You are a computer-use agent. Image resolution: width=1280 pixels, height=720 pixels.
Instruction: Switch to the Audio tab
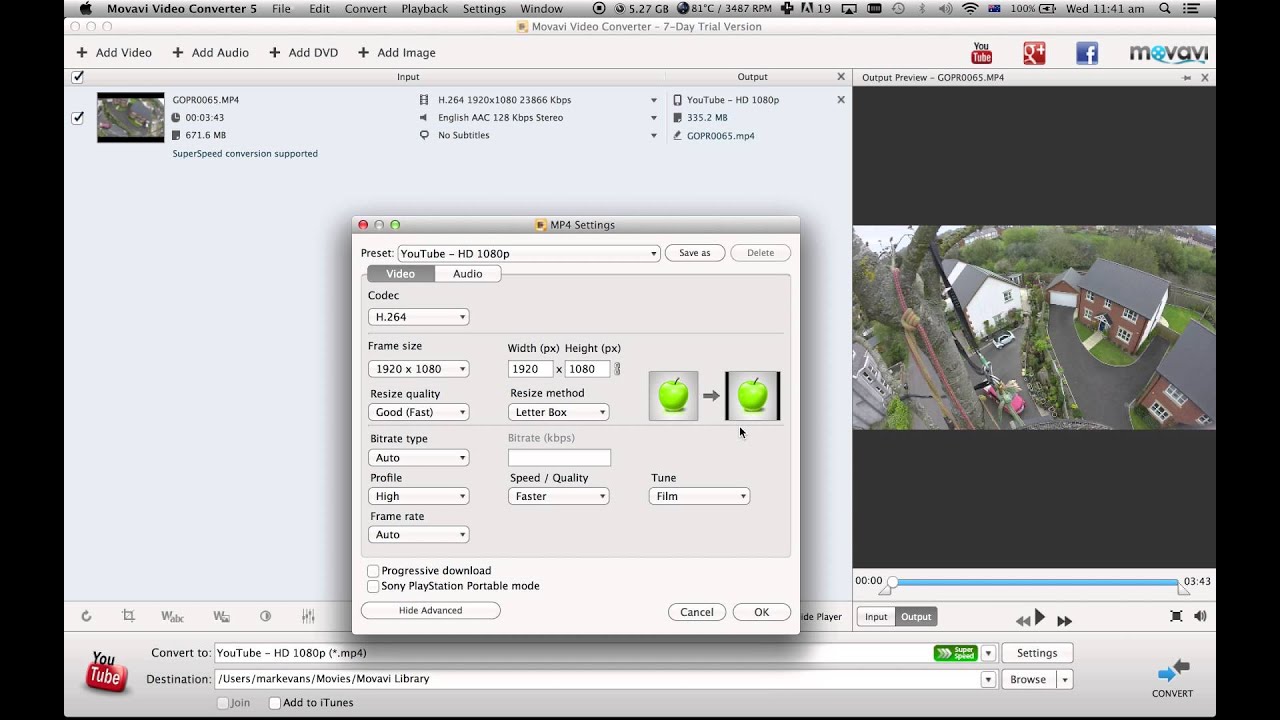tap(467, 274)
